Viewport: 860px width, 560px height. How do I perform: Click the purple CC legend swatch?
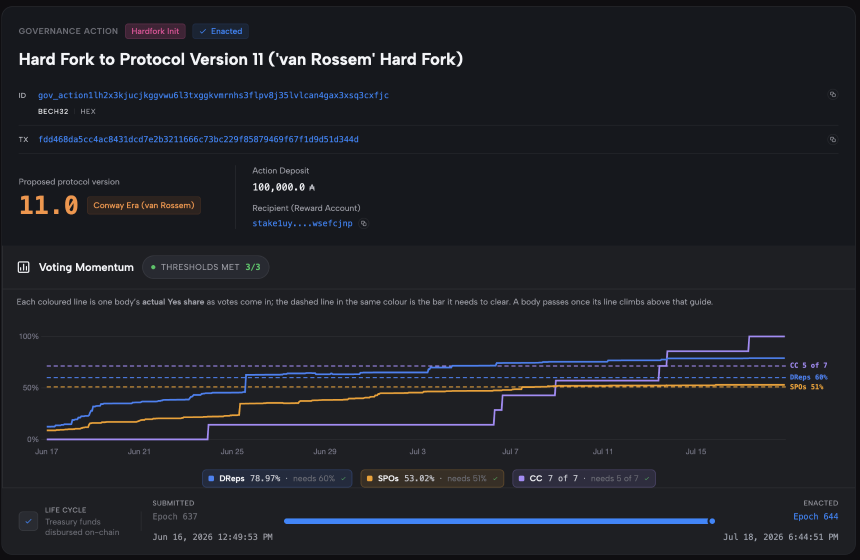(x=522, y=478)
